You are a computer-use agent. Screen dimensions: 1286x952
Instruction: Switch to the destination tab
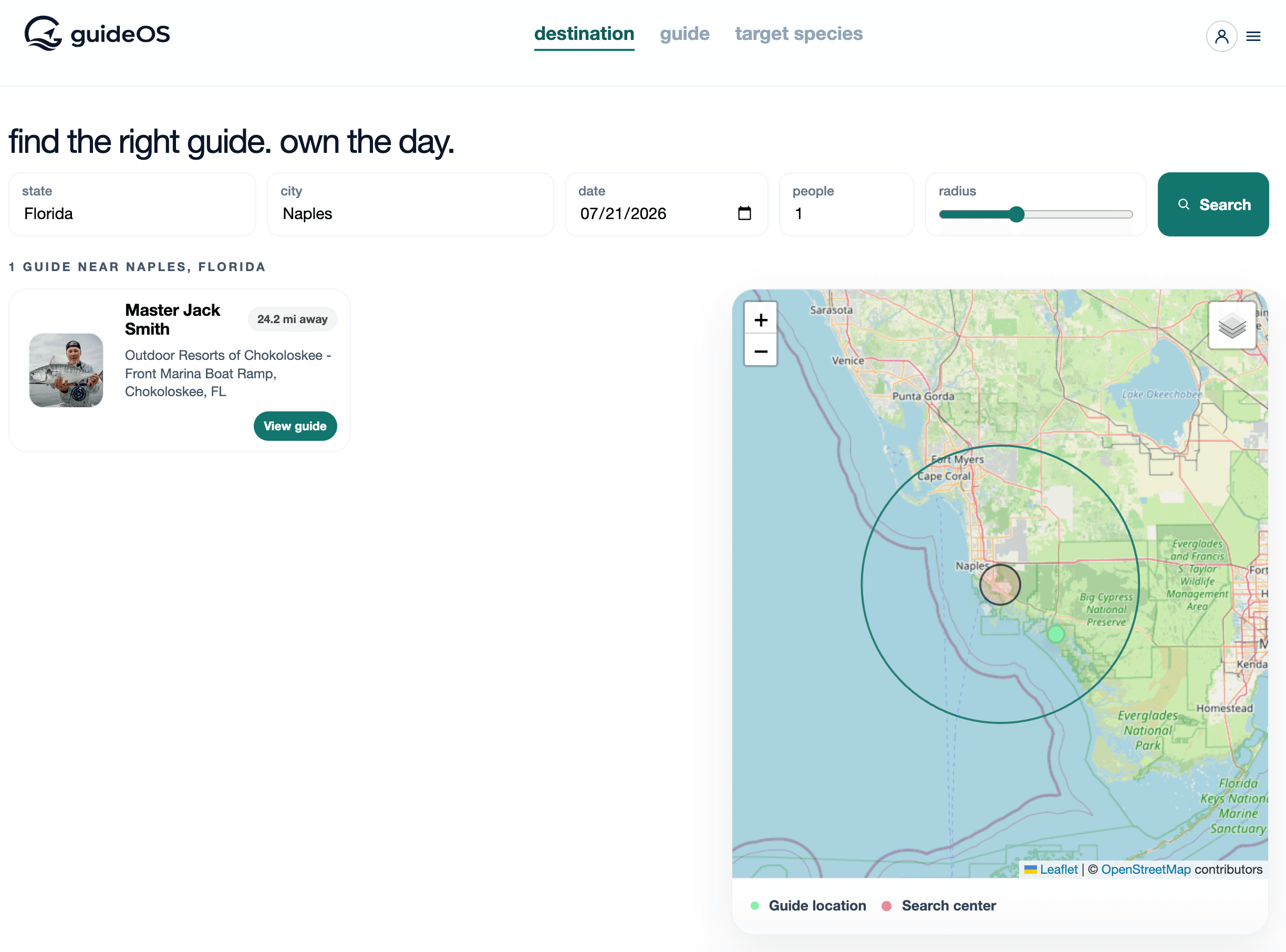[x=584, y=34]
